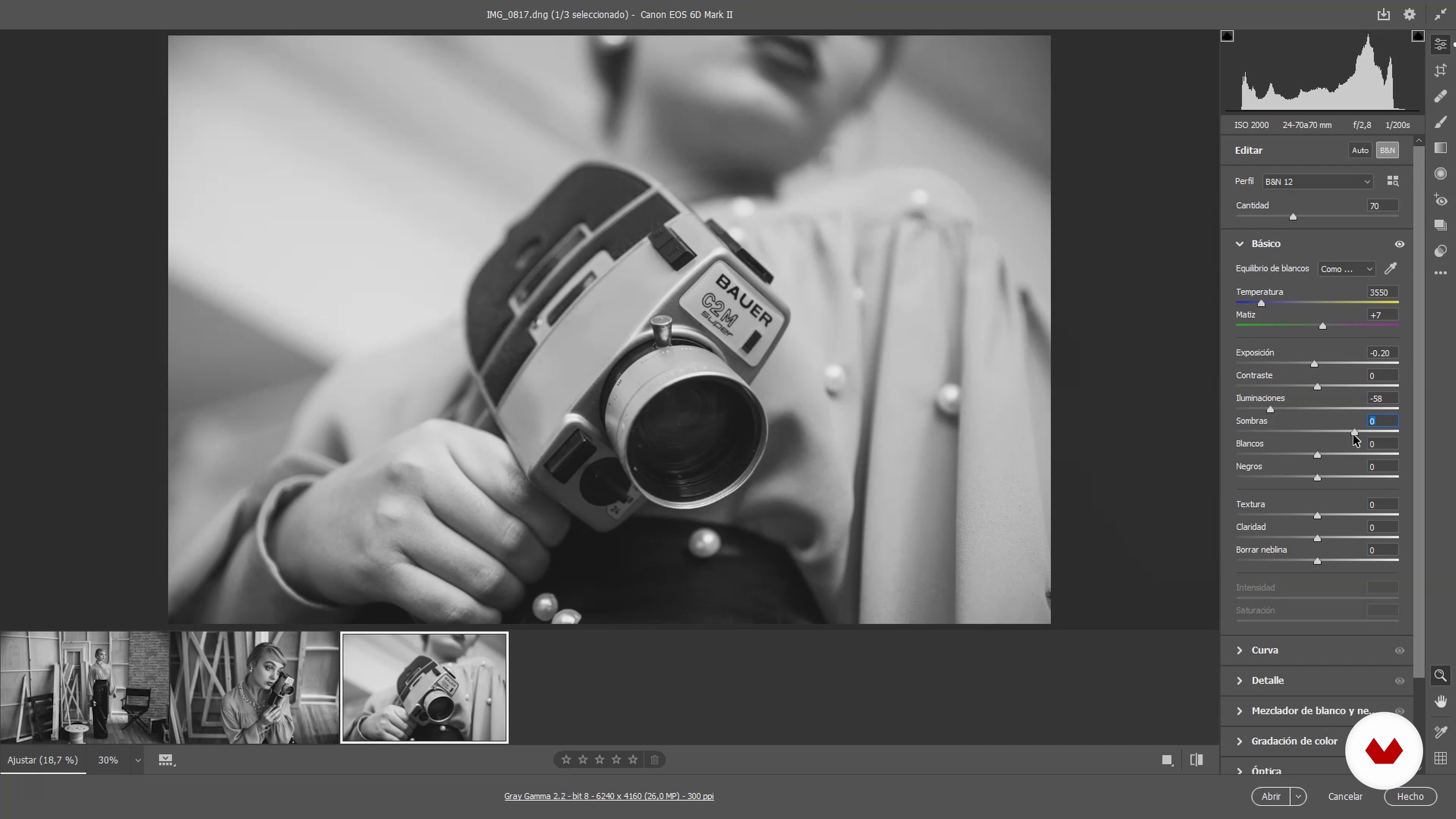This screenshot has width=1456, height=819.
Task: Click the Auto adjust button
Action: pos(1360,151)
